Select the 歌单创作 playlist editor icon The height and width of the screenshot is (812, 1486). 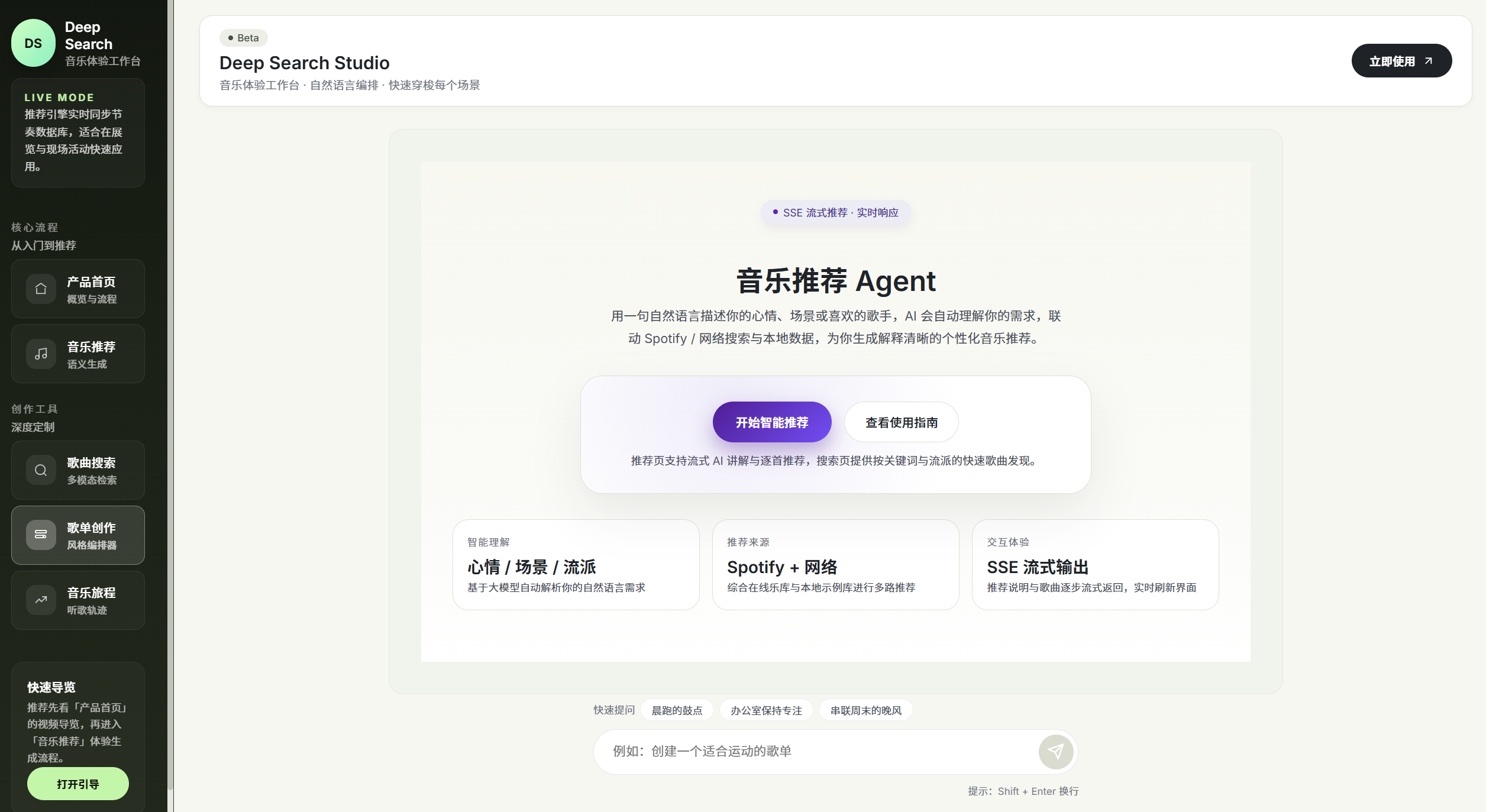(41, 535)
